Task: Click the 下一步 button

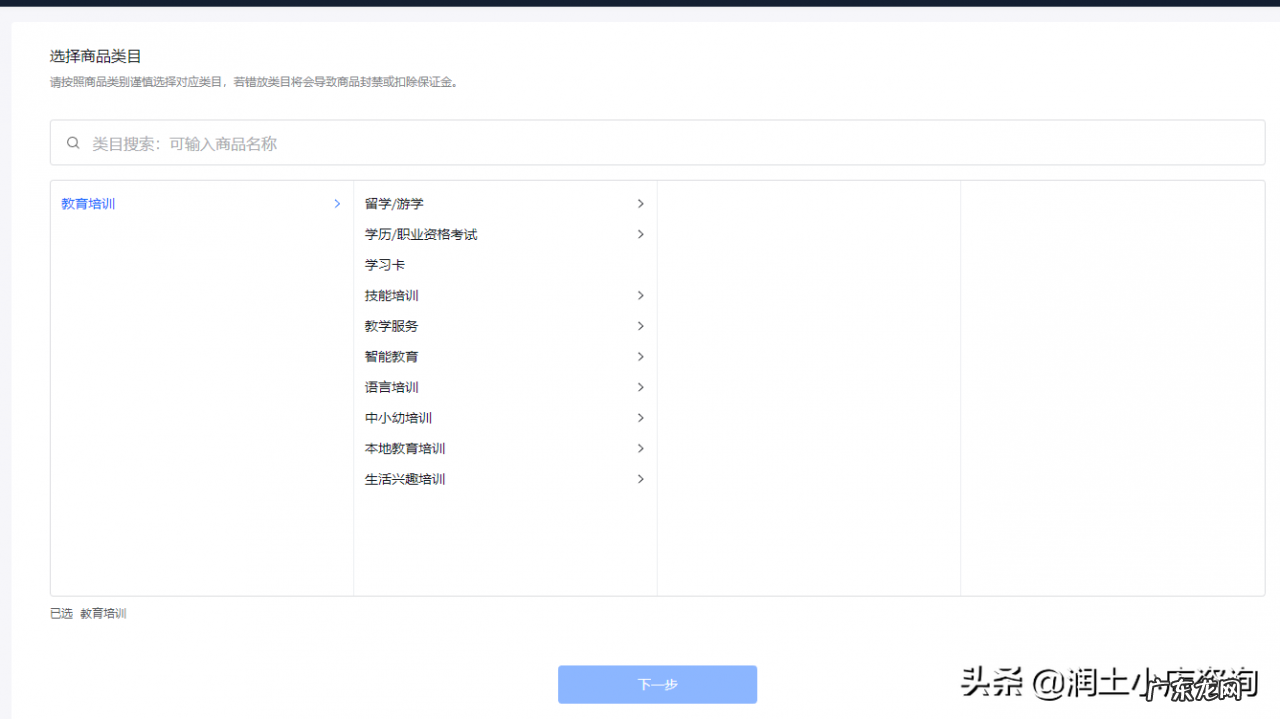Action: pyautogui.click(x=657, y=684)
